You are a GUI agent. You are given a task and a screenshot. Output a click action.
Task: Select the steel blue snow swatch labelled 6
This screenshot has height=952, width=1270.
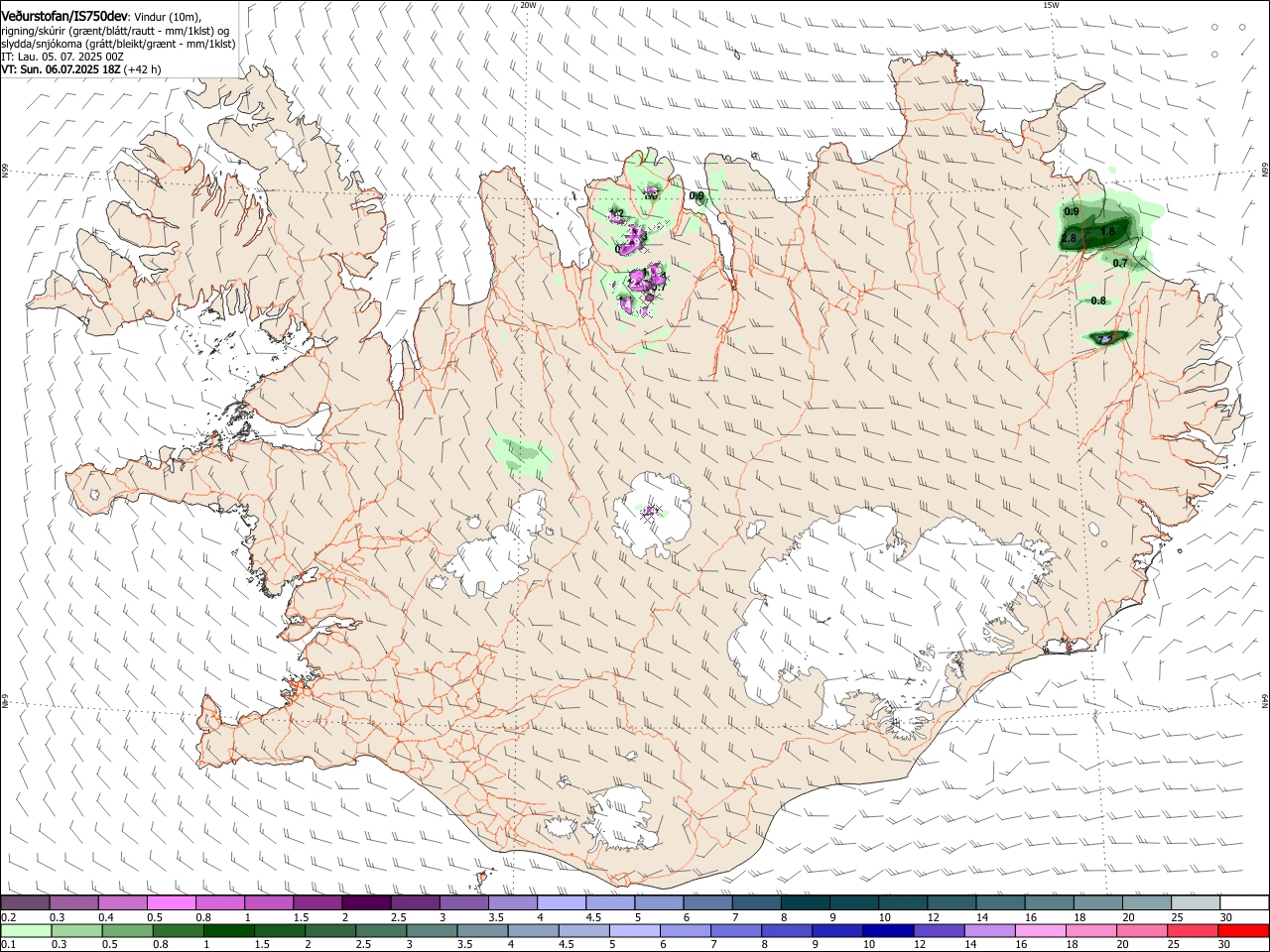point(708,903)
